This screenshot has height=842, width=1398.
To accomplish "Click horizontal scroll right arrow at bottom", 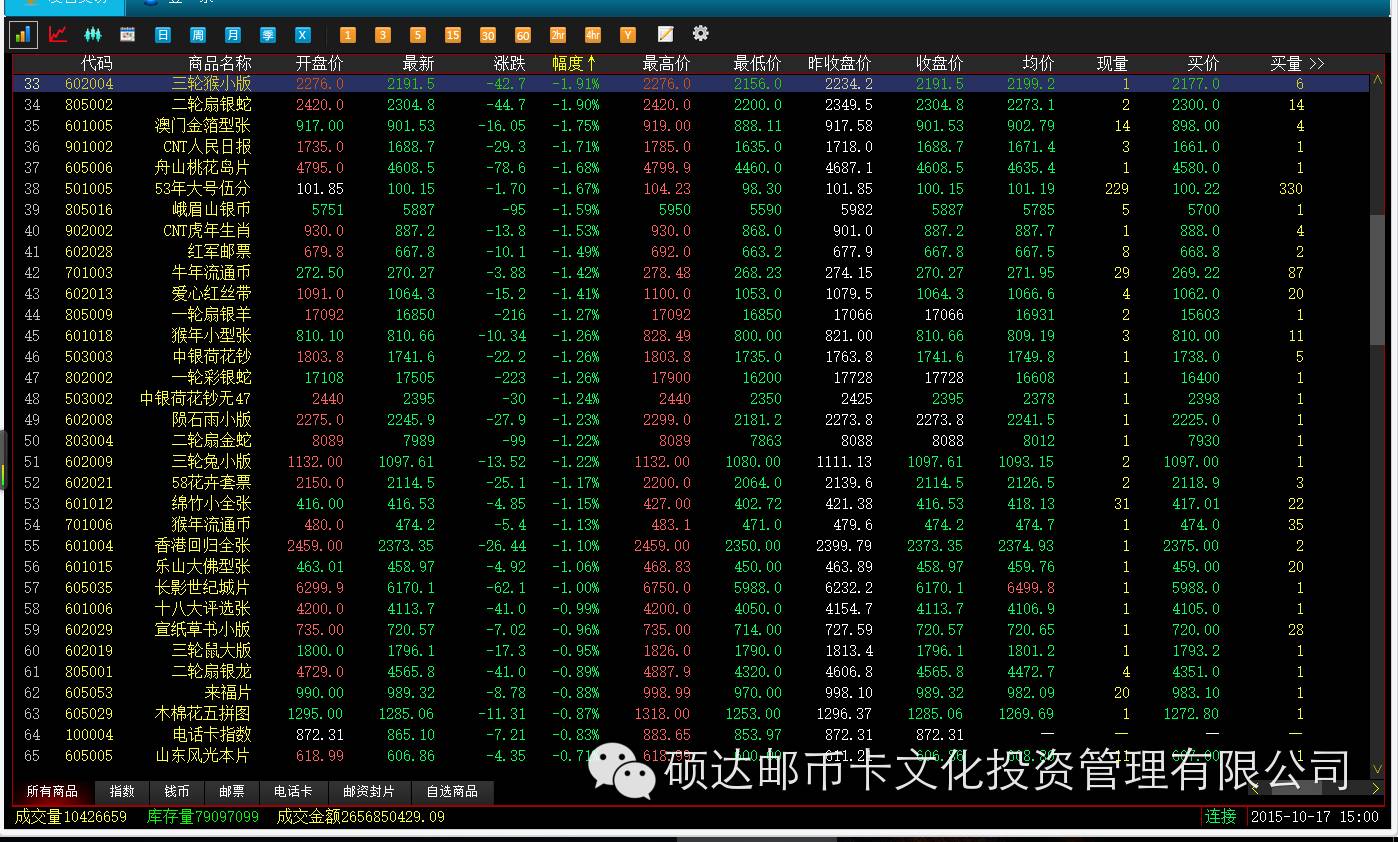I will pyautogui.click(x=1376, y=789).
